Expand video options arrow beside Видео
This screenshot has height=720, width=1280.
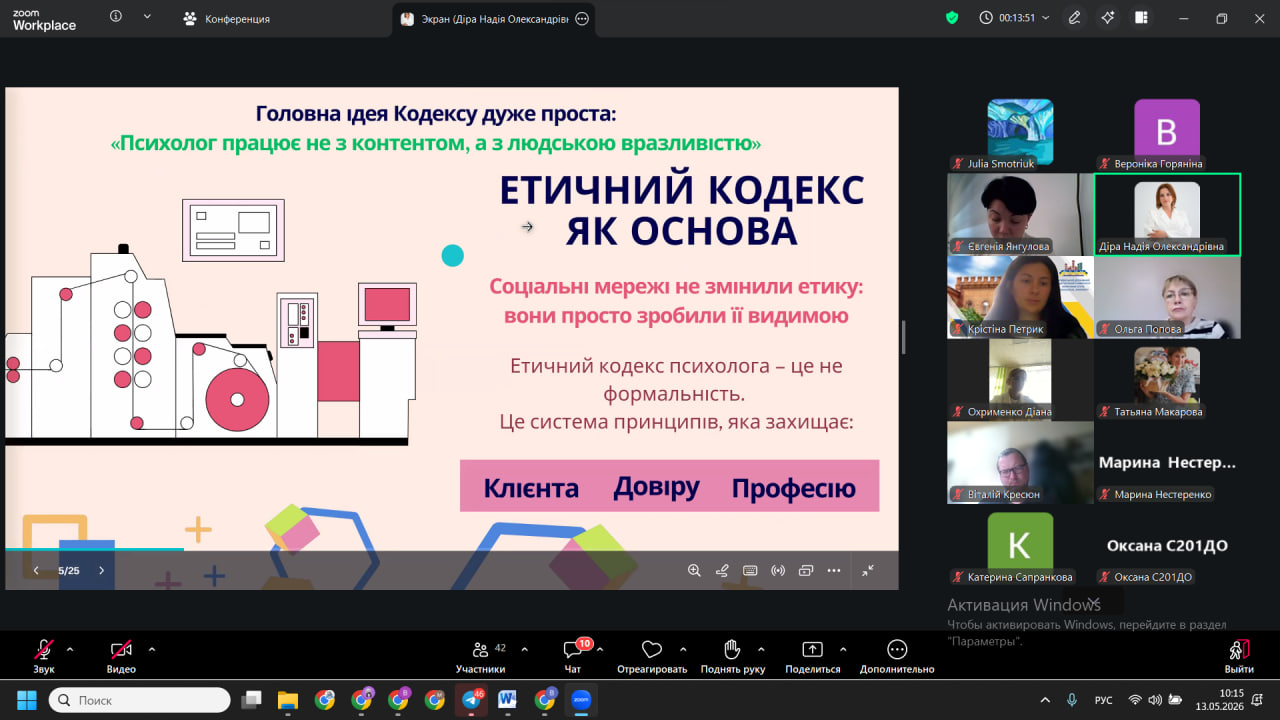[x=152, y=649]
